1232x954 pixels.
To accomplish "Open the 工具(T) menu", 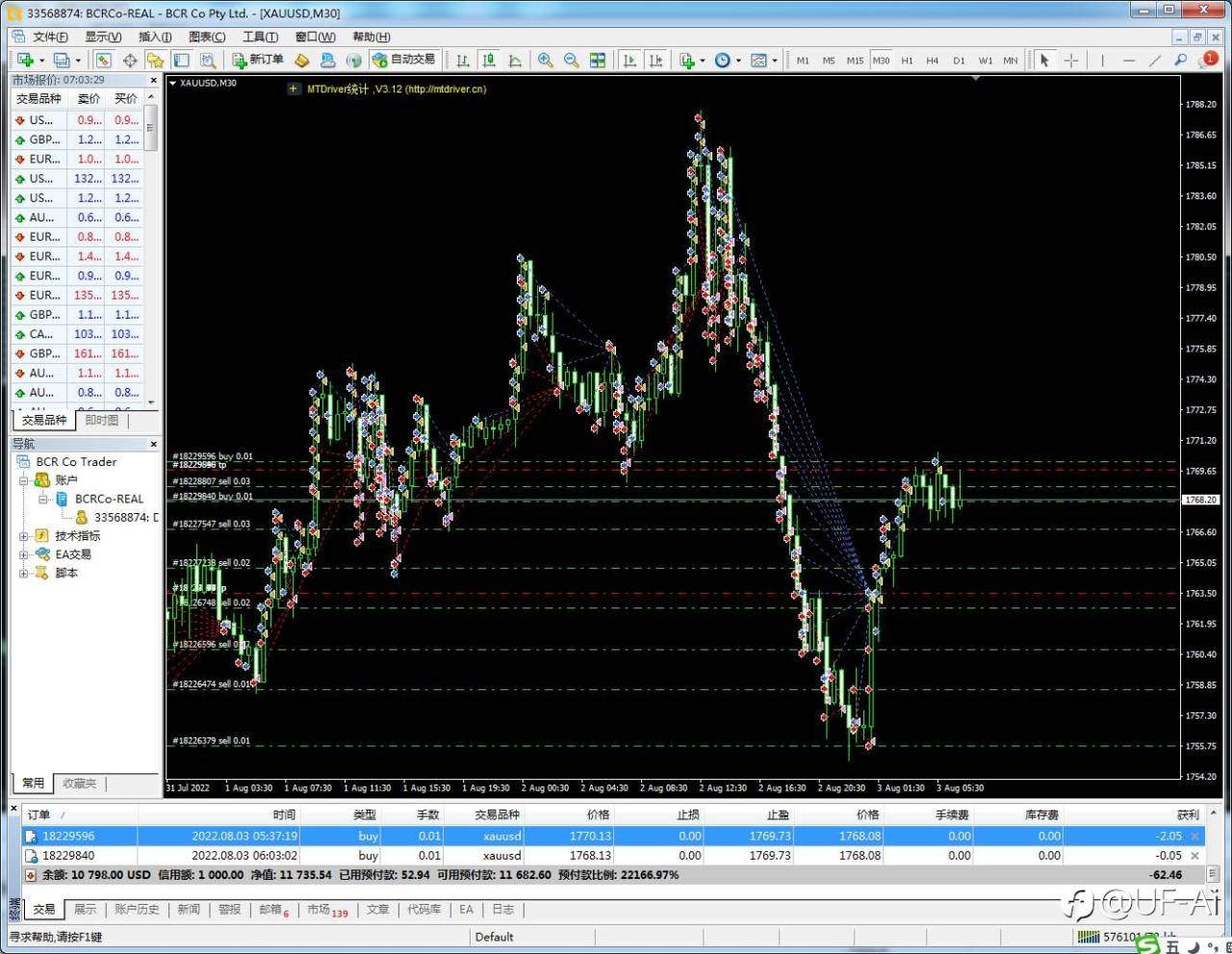I will pyautogui.click(x=260, y=37).
